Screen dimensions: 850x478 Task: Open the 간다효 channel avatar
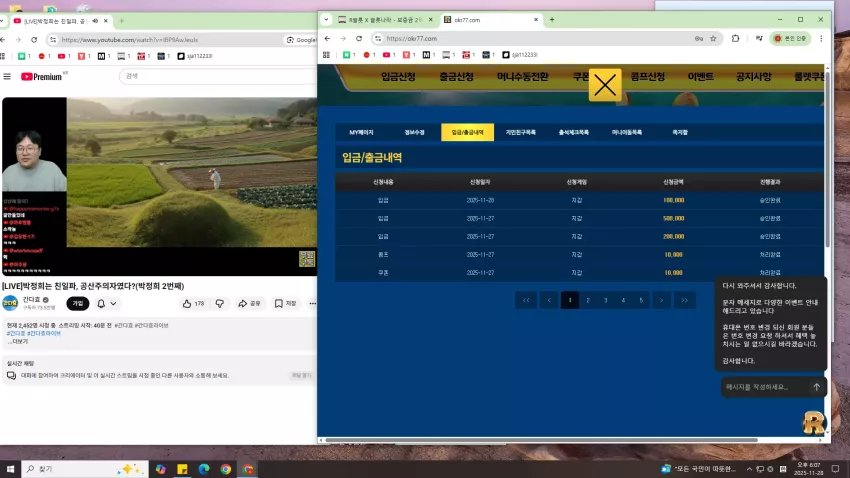(x=10, y=303)
